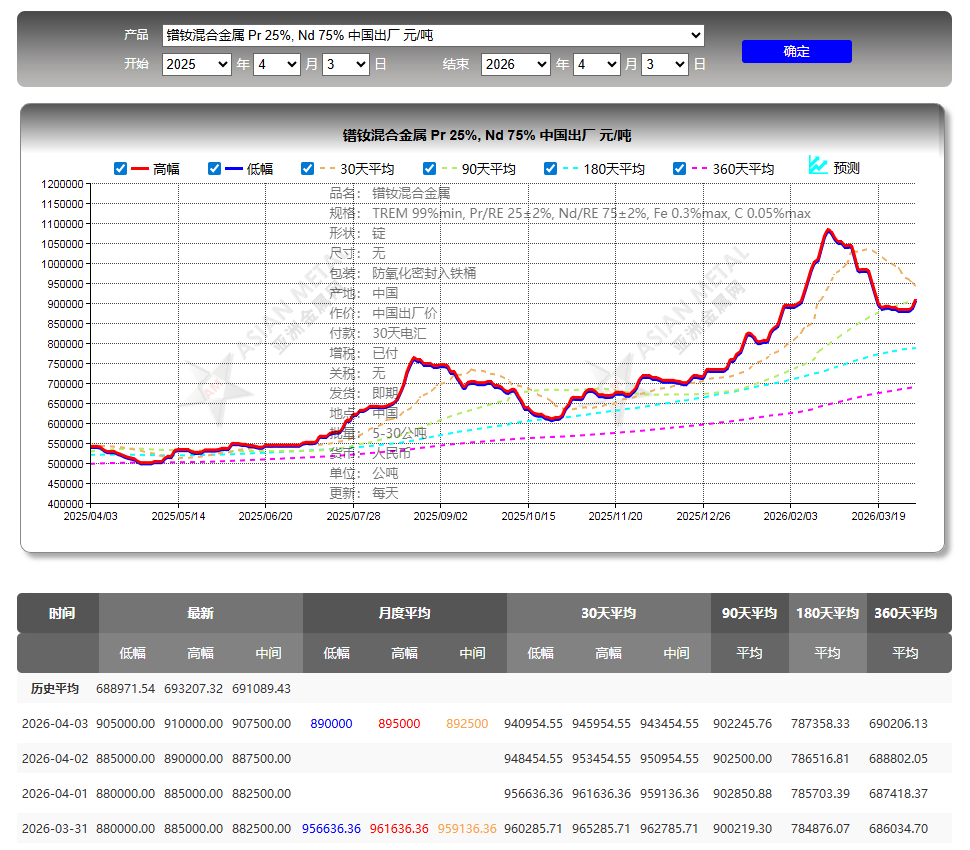Click the 时间 table header
The image size is (970, 850).
tap(62, 613)
